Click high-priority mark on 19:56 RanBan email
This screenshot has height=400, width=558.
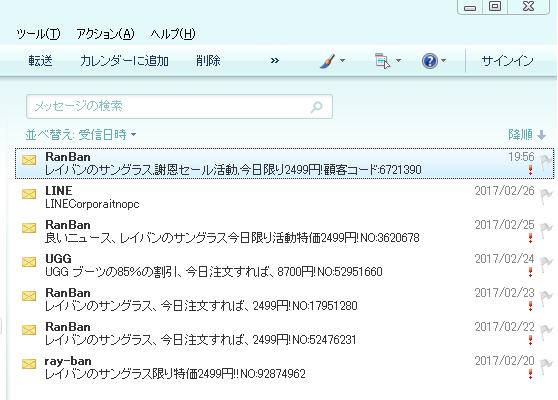[530, 170]
